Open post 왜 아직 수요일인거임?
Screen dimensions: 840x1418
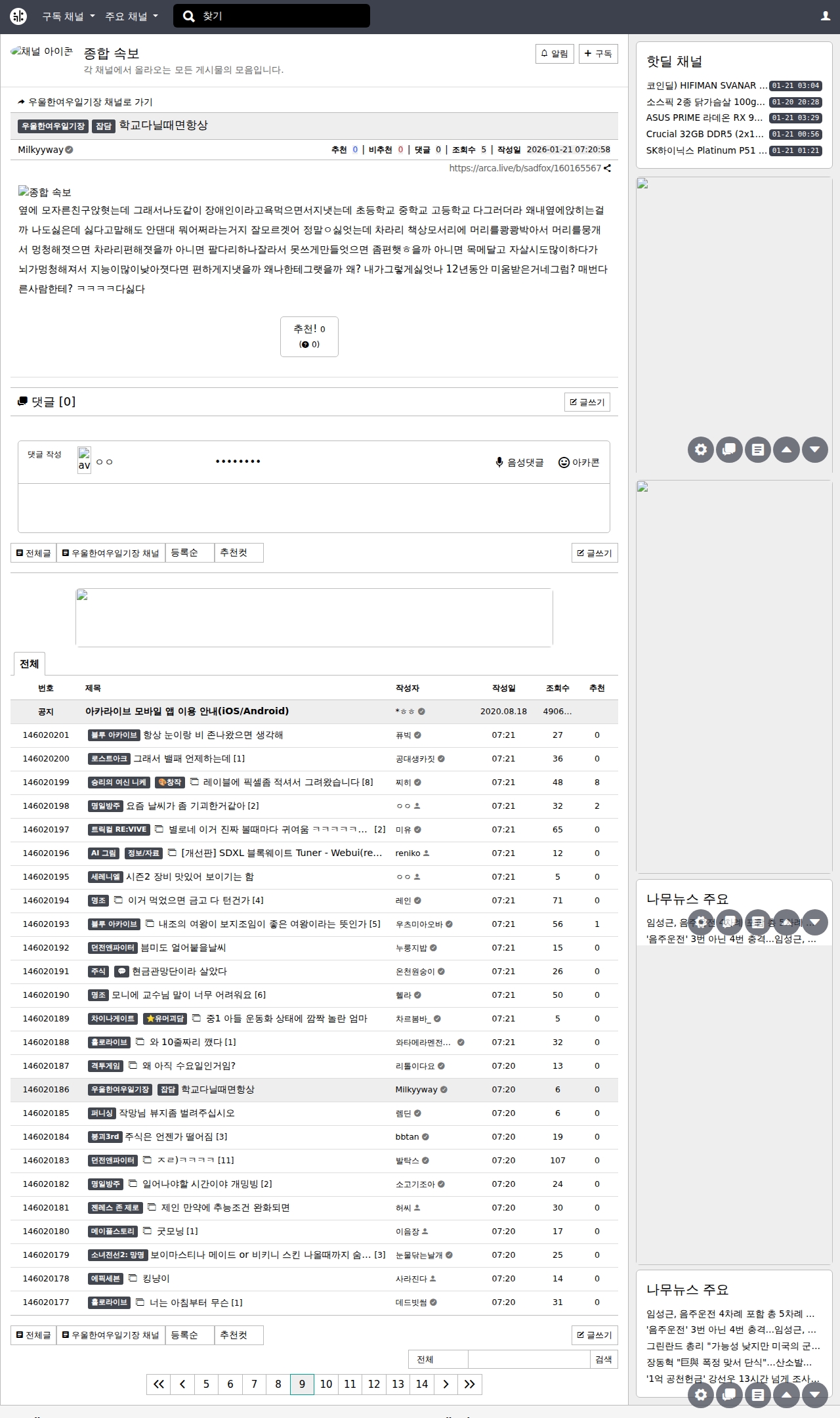click(189, 1066)
